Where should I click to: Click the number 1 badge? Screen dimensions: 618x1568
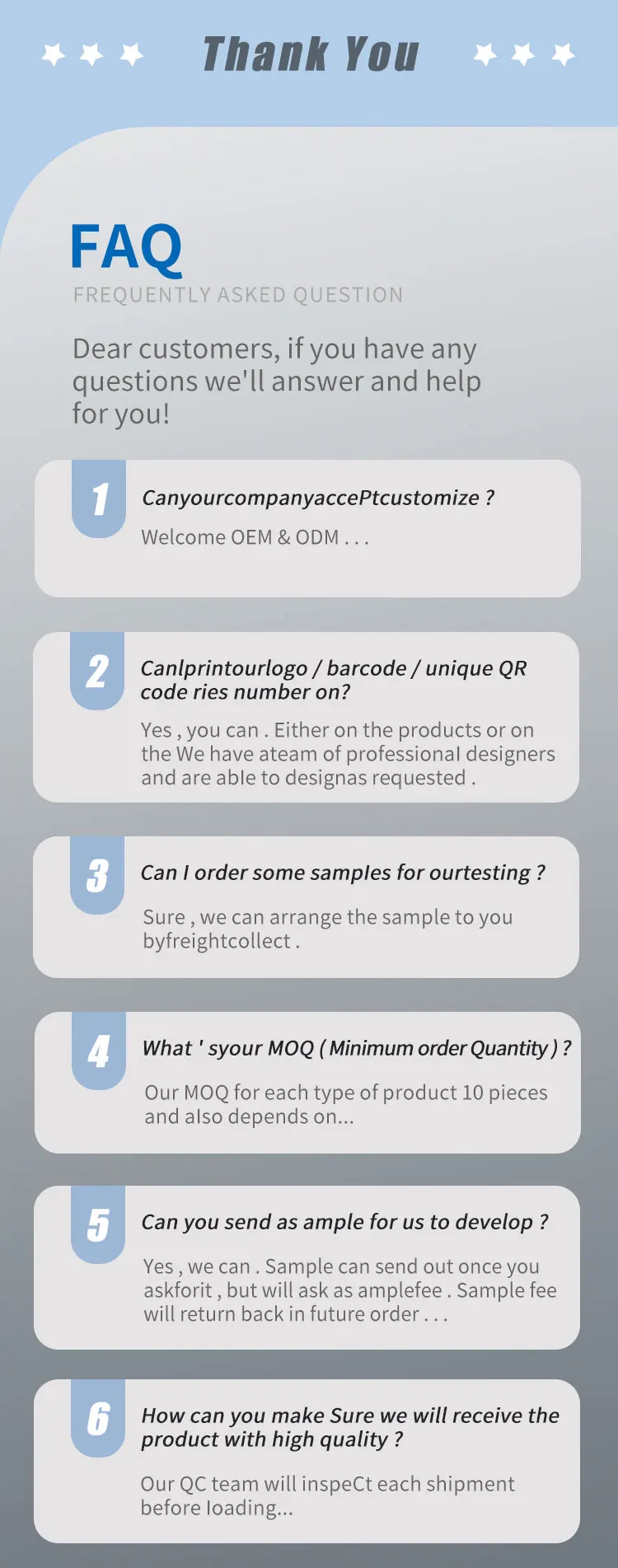coord(99,499)
